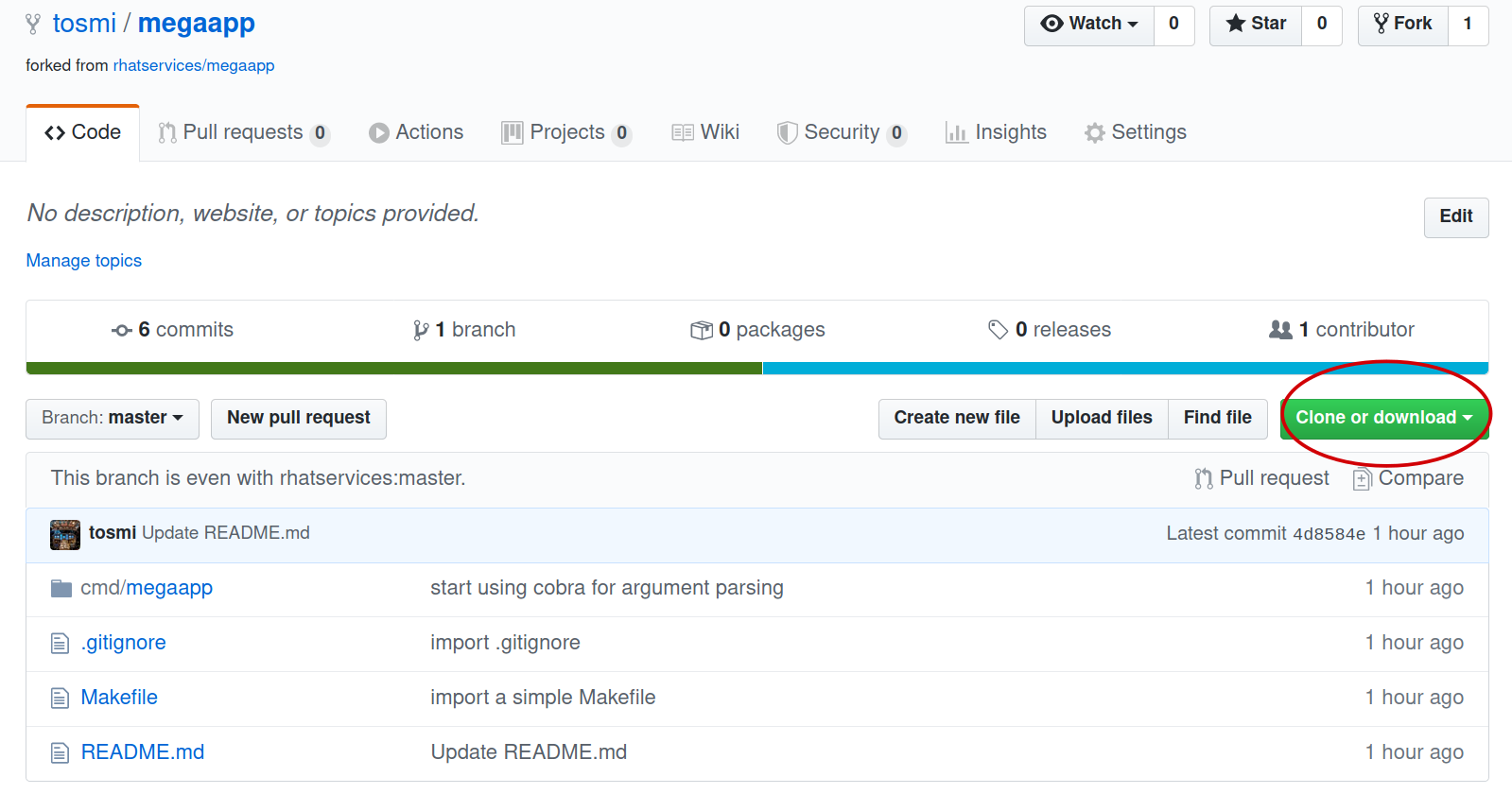This screenshot has width=1512, height=794.
Task: Switch to the Pull requests tab
Action: 243,133
